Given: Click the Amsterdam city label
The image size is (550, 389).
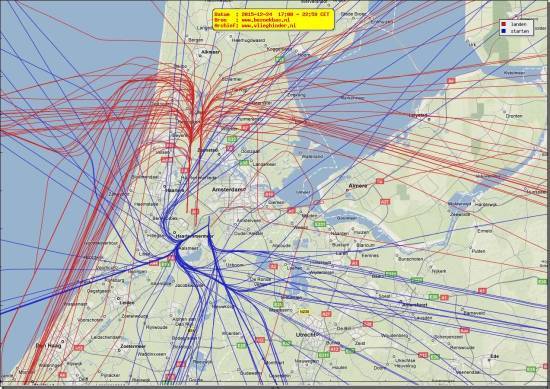Looking at the screenshot, I should [x=229, y=189].
